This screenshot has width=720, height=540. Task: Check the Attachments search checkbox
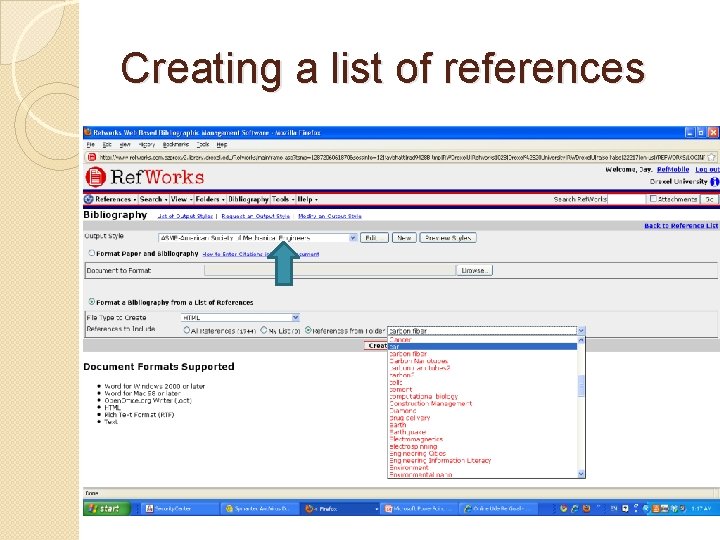tap(653, 199)
